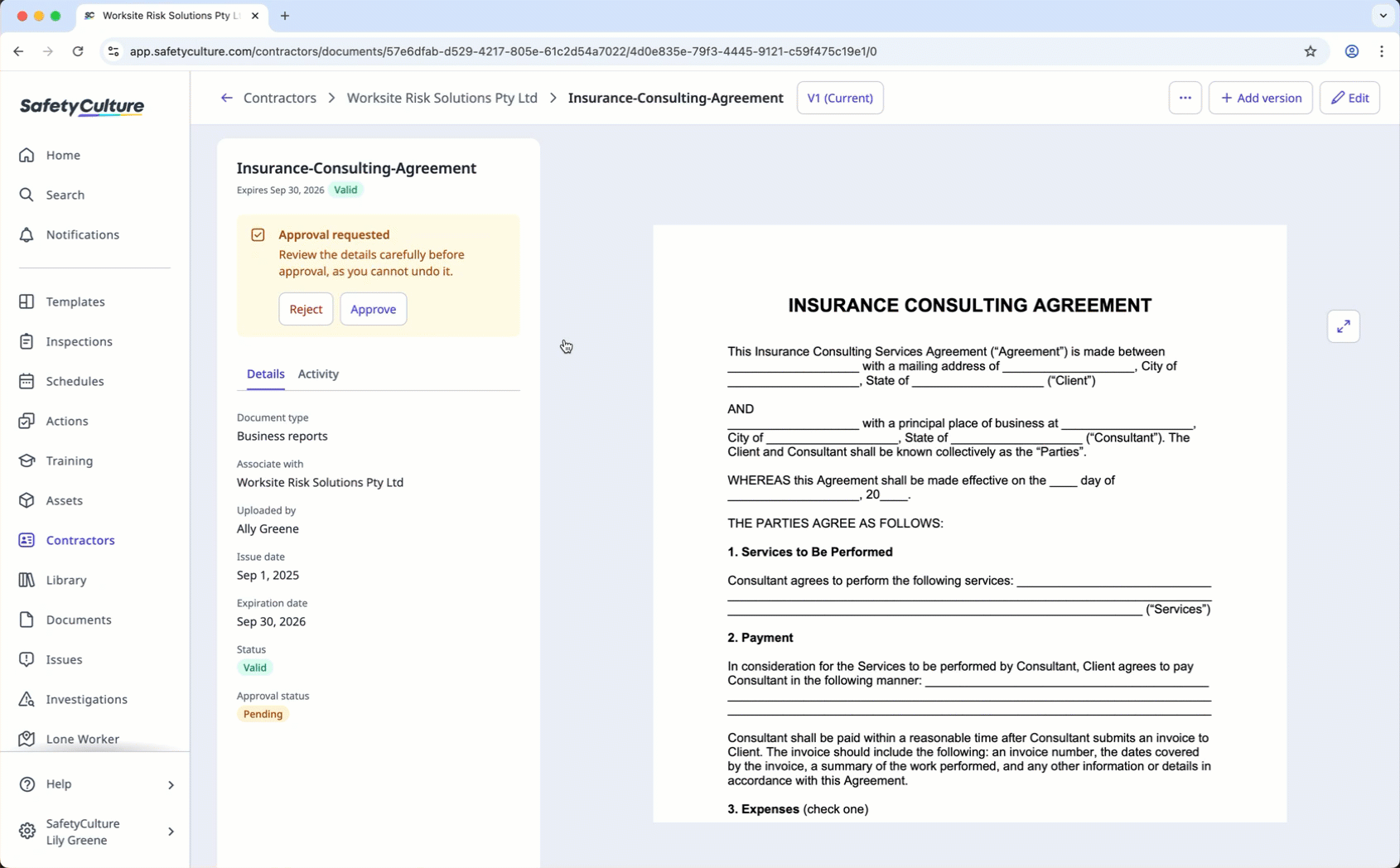Click the Valid badge beside expiry date
The width and height of the screenshot is (1400, 868).
(x=345, y=190)
